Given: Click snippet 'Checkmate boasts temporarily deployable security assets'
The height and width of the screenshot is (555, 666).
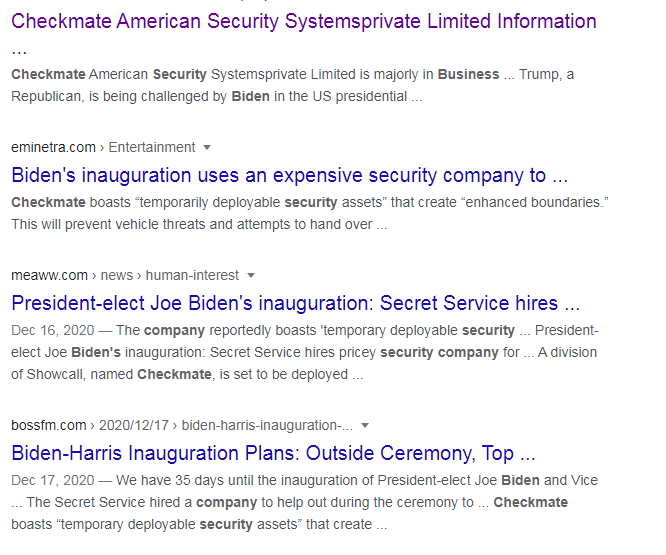Looking at the screenshot, I should 310,213.
